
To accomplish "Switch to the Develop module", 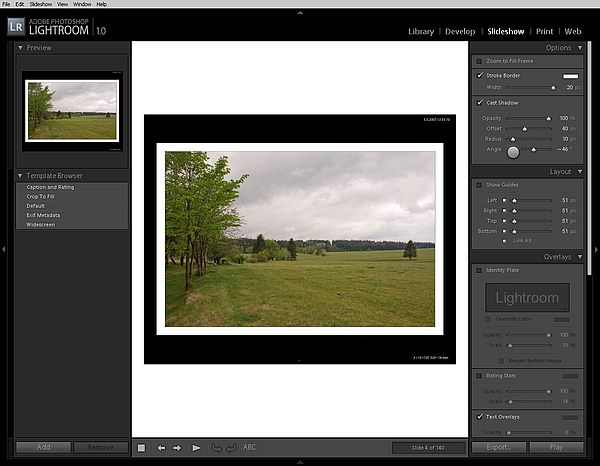I will point(460,32).
